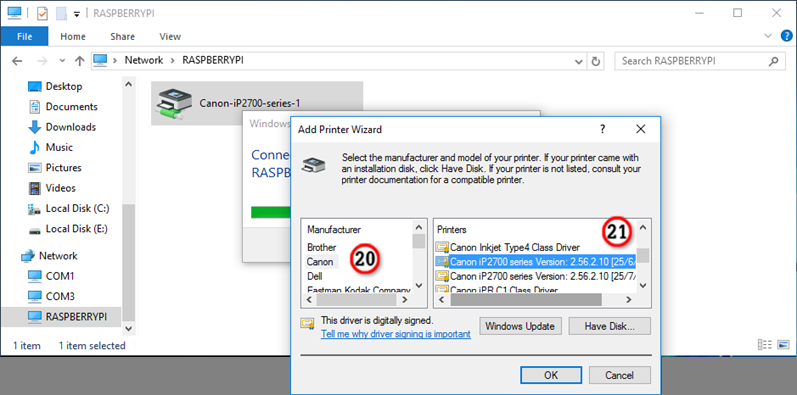The width and height of the screenshot is (797, 395).
Task: Click the Network icon in navigation pane
Action: [27, 256]
